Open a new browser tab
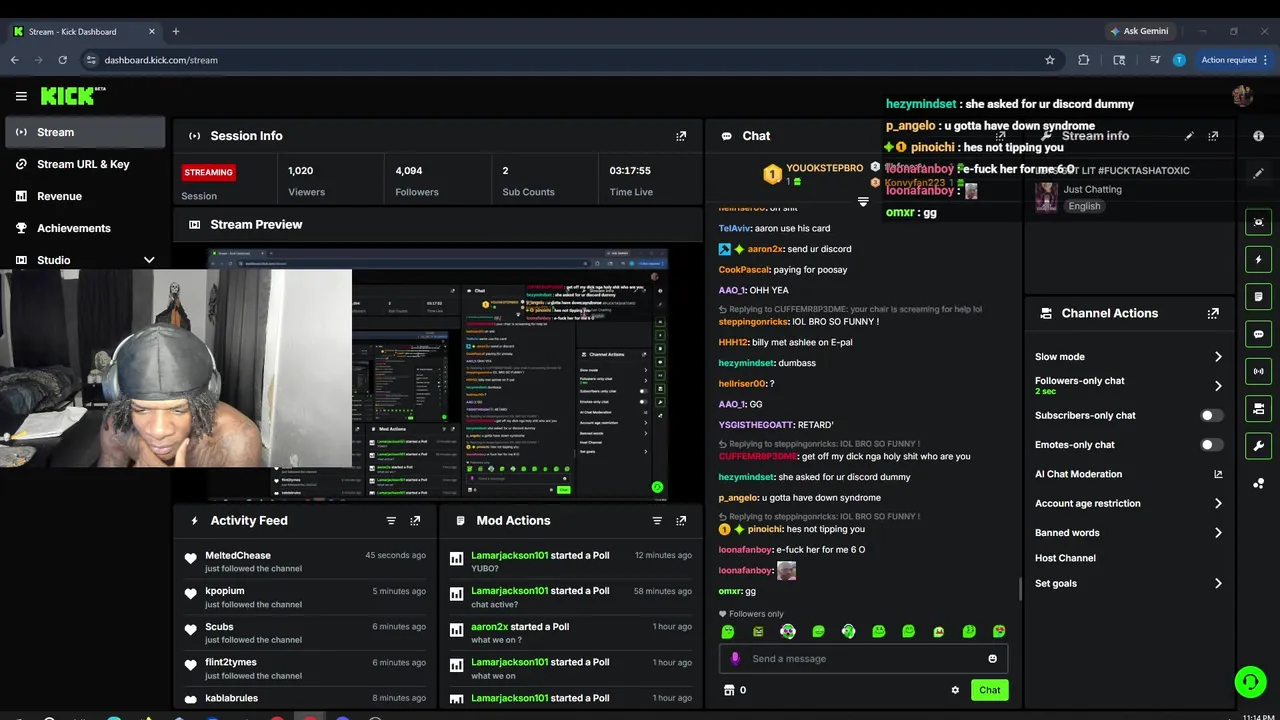The height and width of the screenshot is (720, 1280). tap(176, 31)
